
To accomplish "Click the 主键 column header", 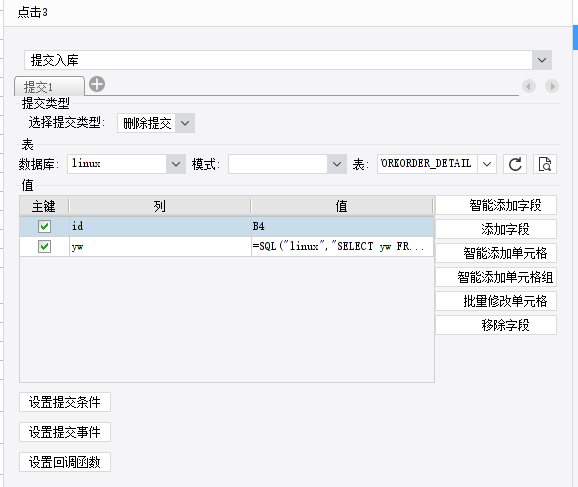I will 44,206.
